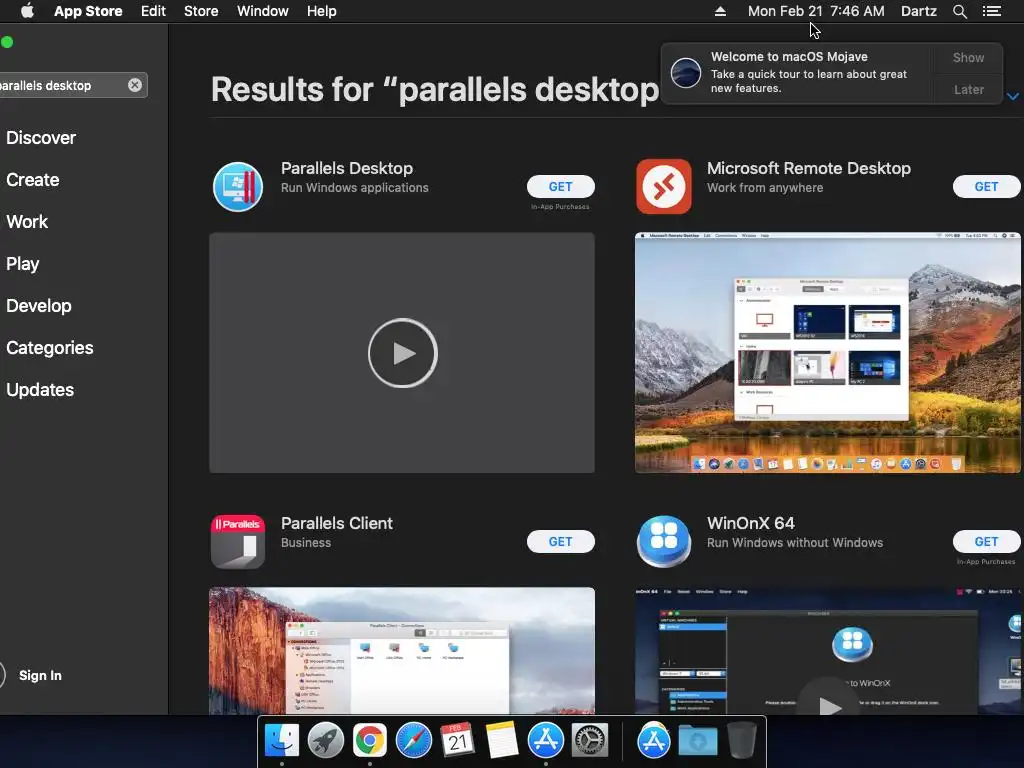Get the WinOnX 64 app
This screenshot has height=768, width=1024.
986,541
